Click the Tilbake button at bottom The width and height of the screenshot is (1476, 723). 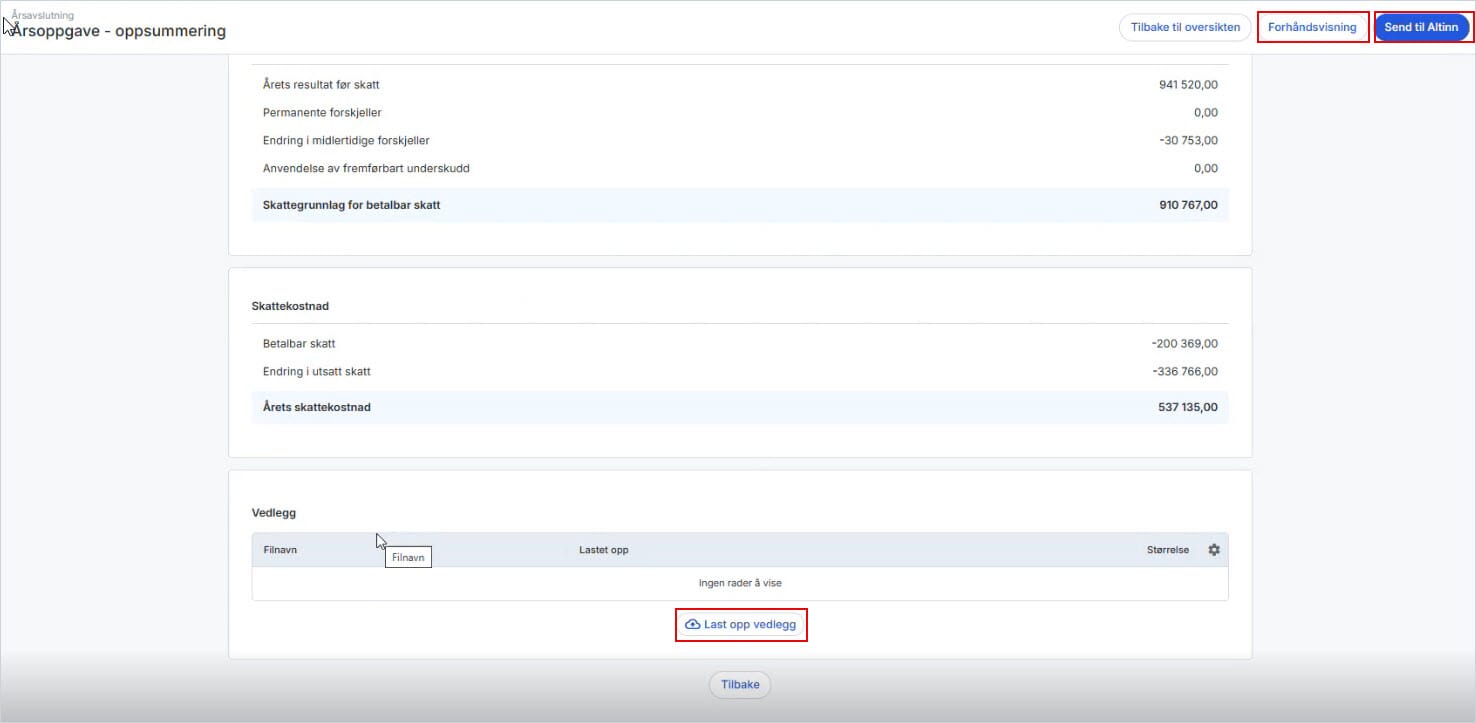point(740,685)
